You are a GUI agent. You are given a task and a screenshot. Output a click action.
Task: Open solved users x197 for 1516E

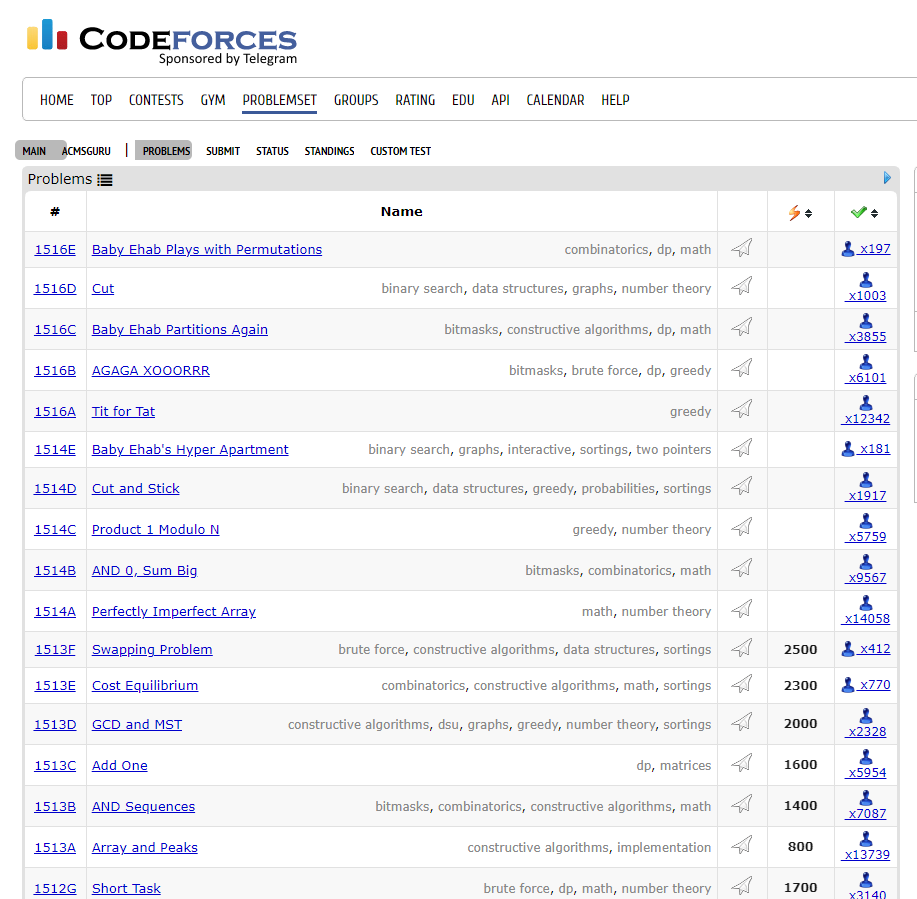[x=866, y=249]
